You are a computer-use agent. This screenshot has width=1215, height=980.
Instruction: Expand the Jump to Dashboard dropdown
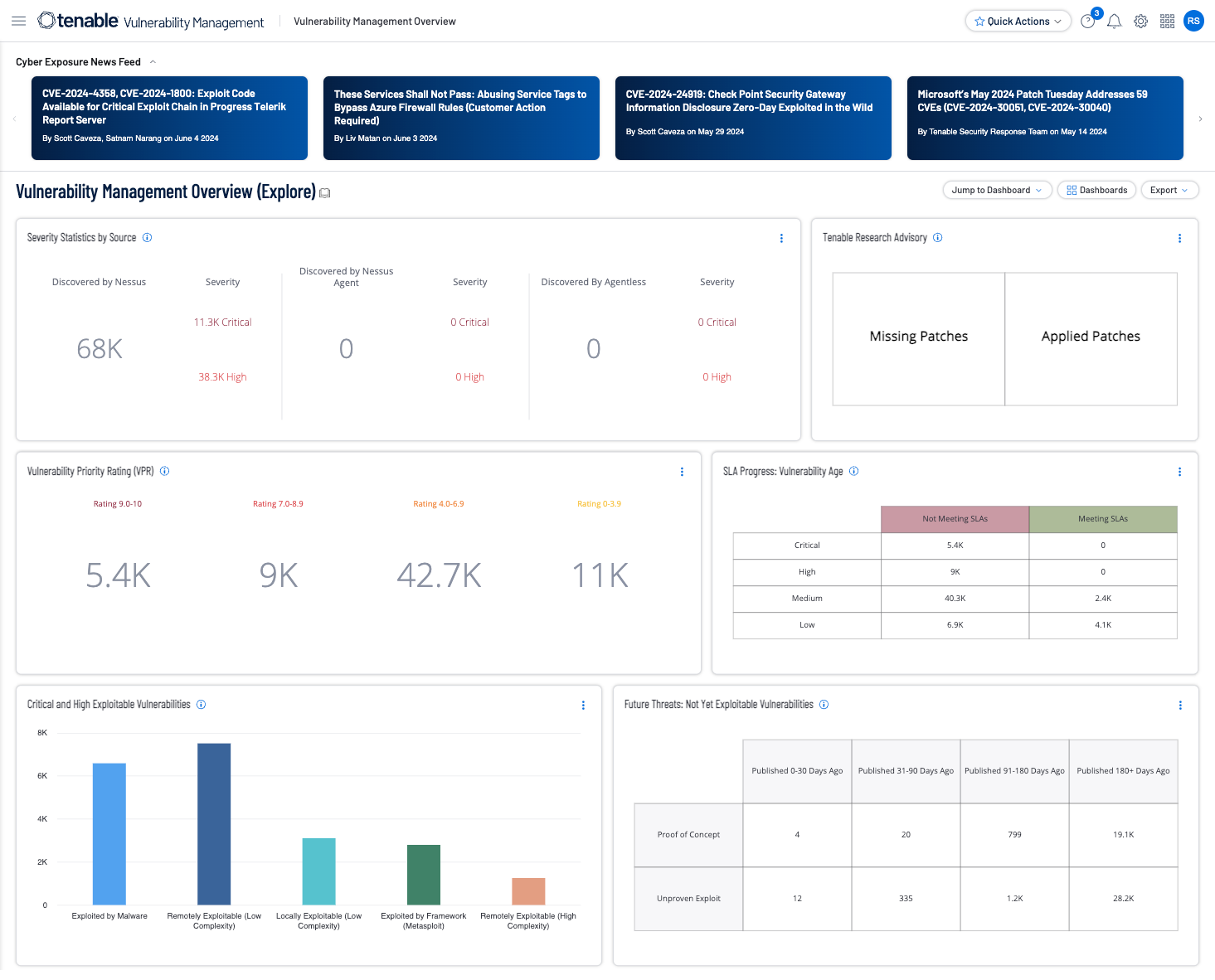pos(997,191)
